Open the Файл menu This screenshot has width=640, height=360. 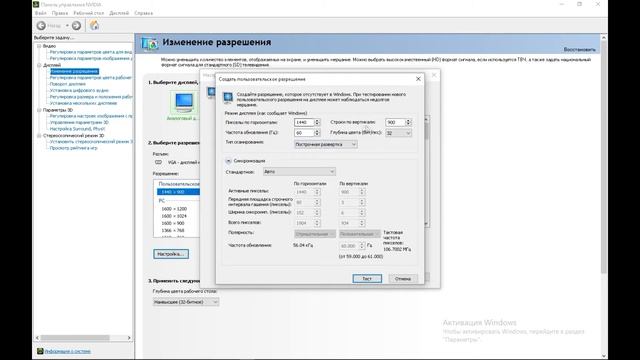40,13
